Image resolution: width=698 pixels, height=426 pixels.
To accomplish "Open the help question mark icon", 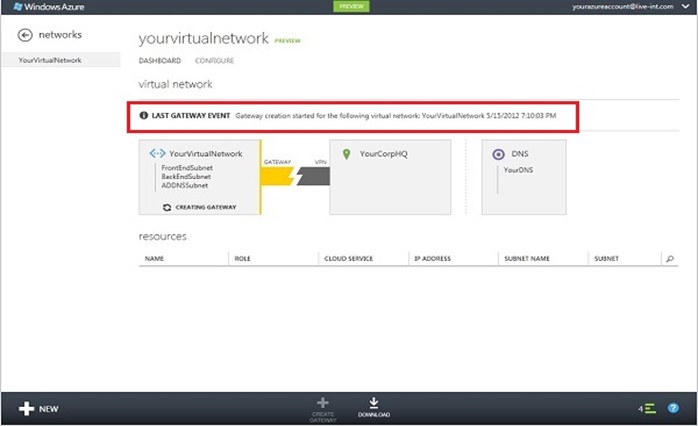I will [673, 408].
